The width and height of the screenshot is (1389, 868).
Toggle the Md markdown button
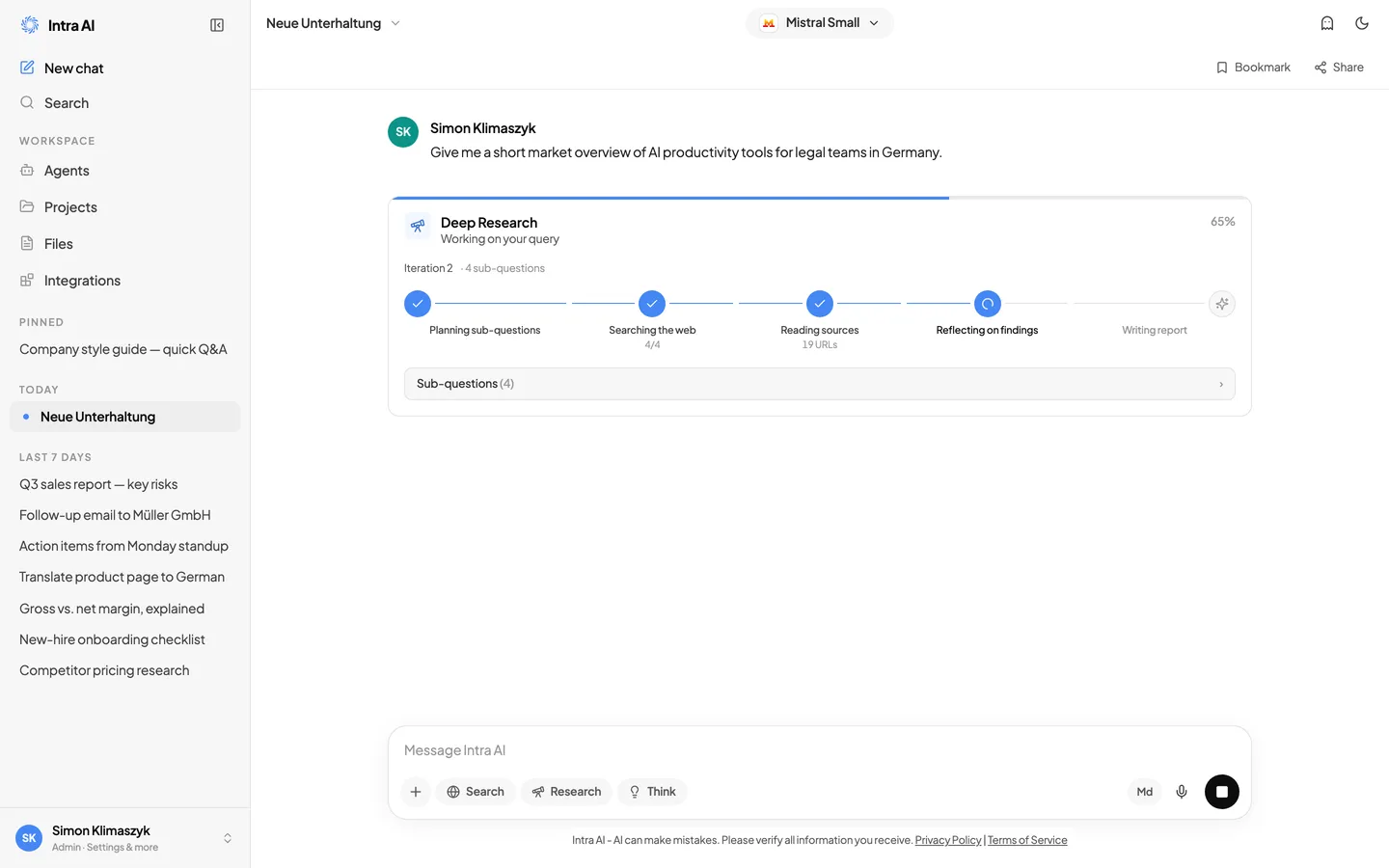(x=1145, y=792)
